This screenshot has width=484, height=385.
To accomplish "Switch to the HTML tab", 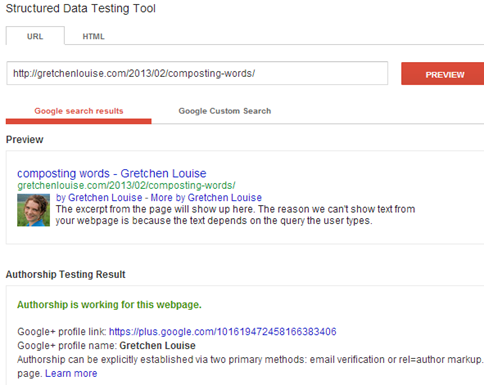I will pos(93,36).
